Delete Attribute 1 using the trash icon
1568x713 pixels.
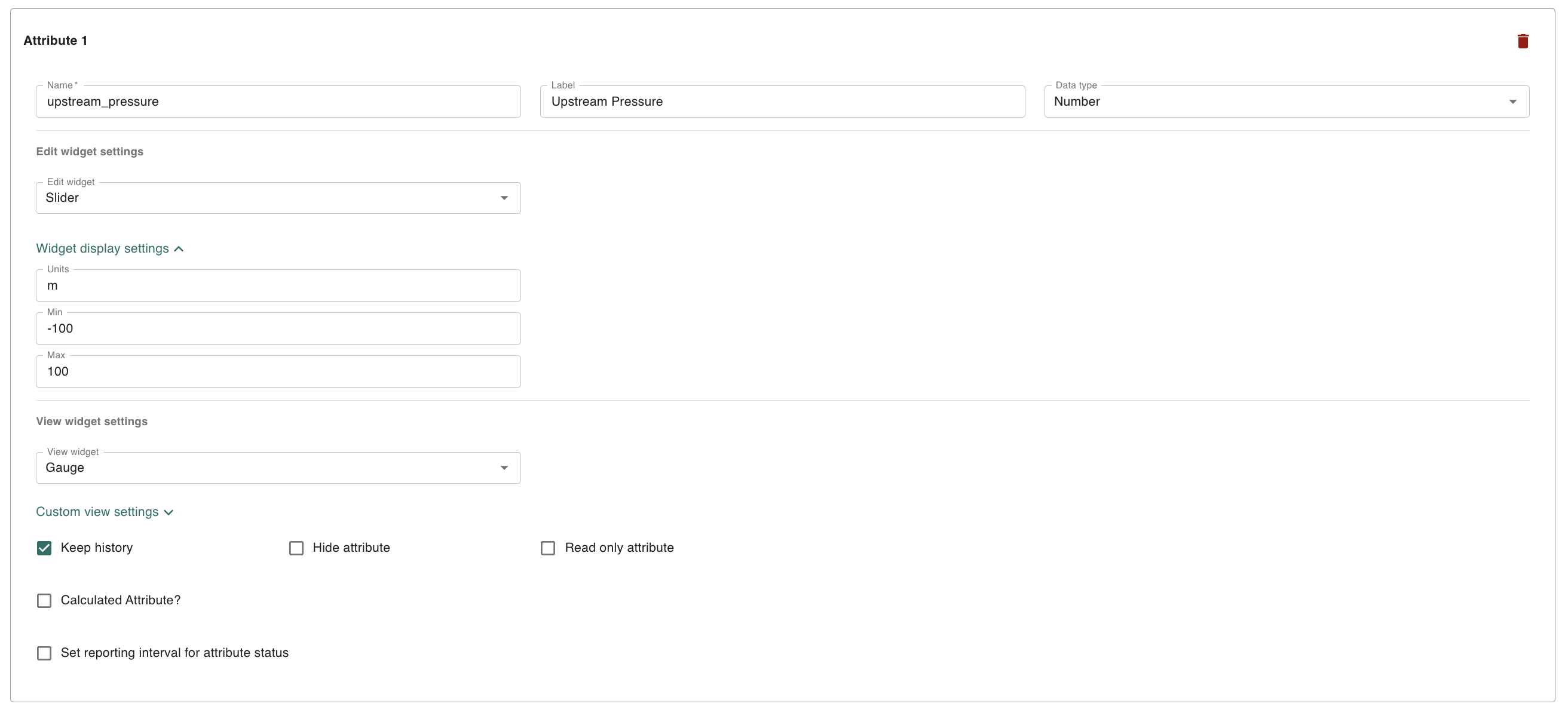[1524, 41]
